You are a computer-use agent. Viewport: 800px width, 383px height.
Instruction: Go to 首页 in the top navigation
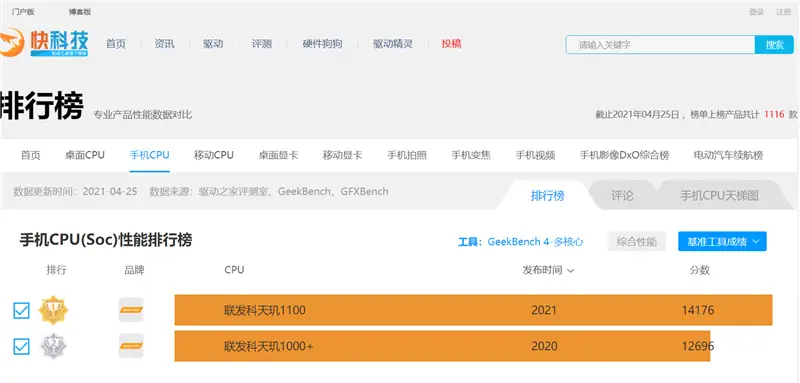pyautogui.click(x=116, y=44)
